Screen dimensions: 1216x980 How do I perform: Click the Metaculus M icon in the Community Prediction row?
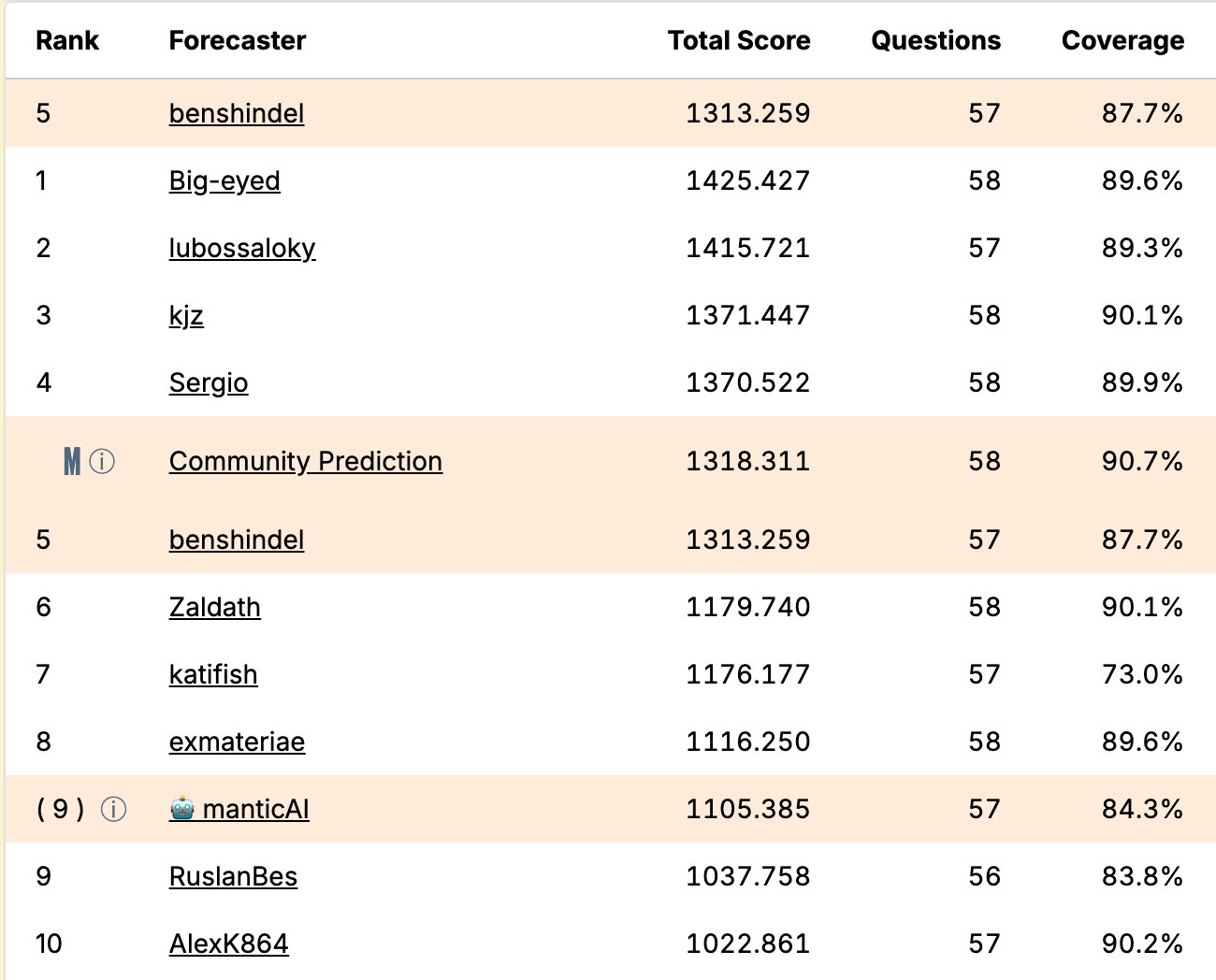(72, 461)
